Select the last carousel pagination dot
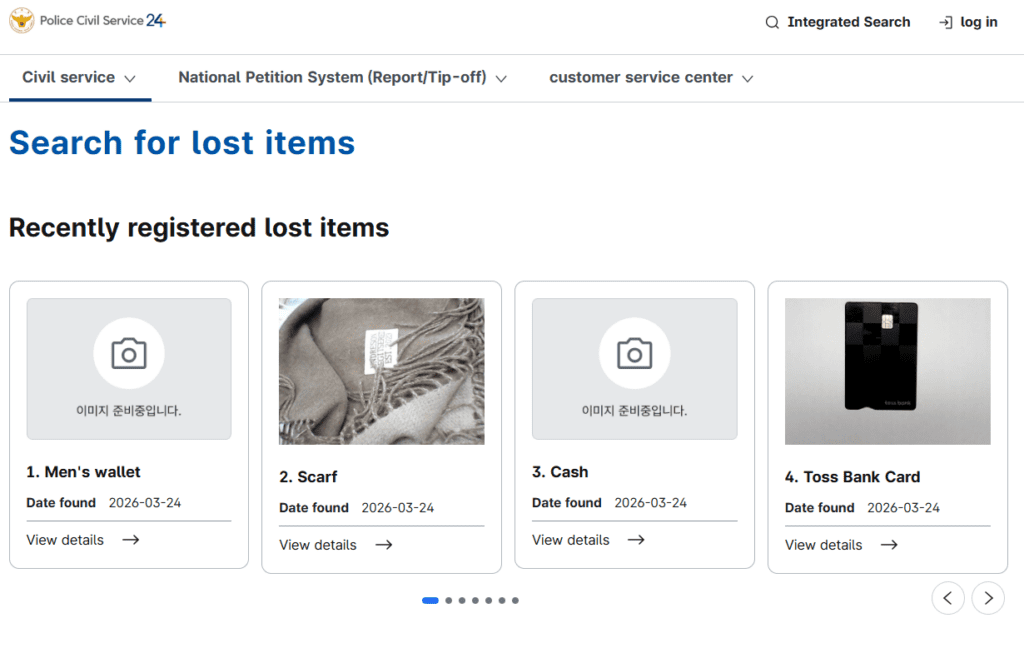This screenshot has width=1024, height=648. click(x=515, y=601)
